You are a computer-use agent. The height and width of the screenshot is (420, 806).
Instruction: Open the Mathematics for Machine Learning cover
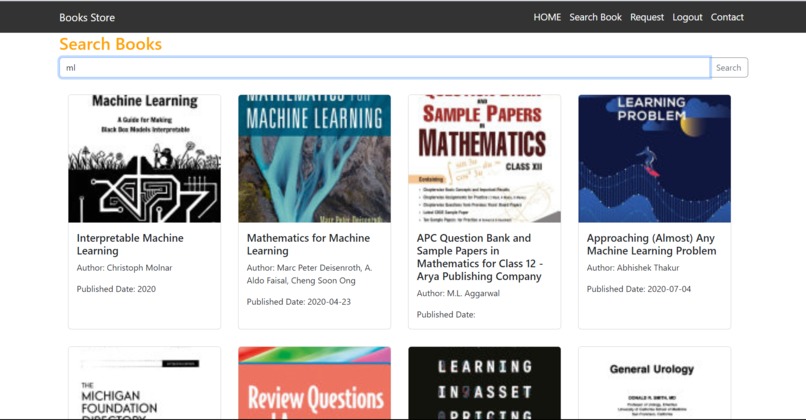[314, 158]
